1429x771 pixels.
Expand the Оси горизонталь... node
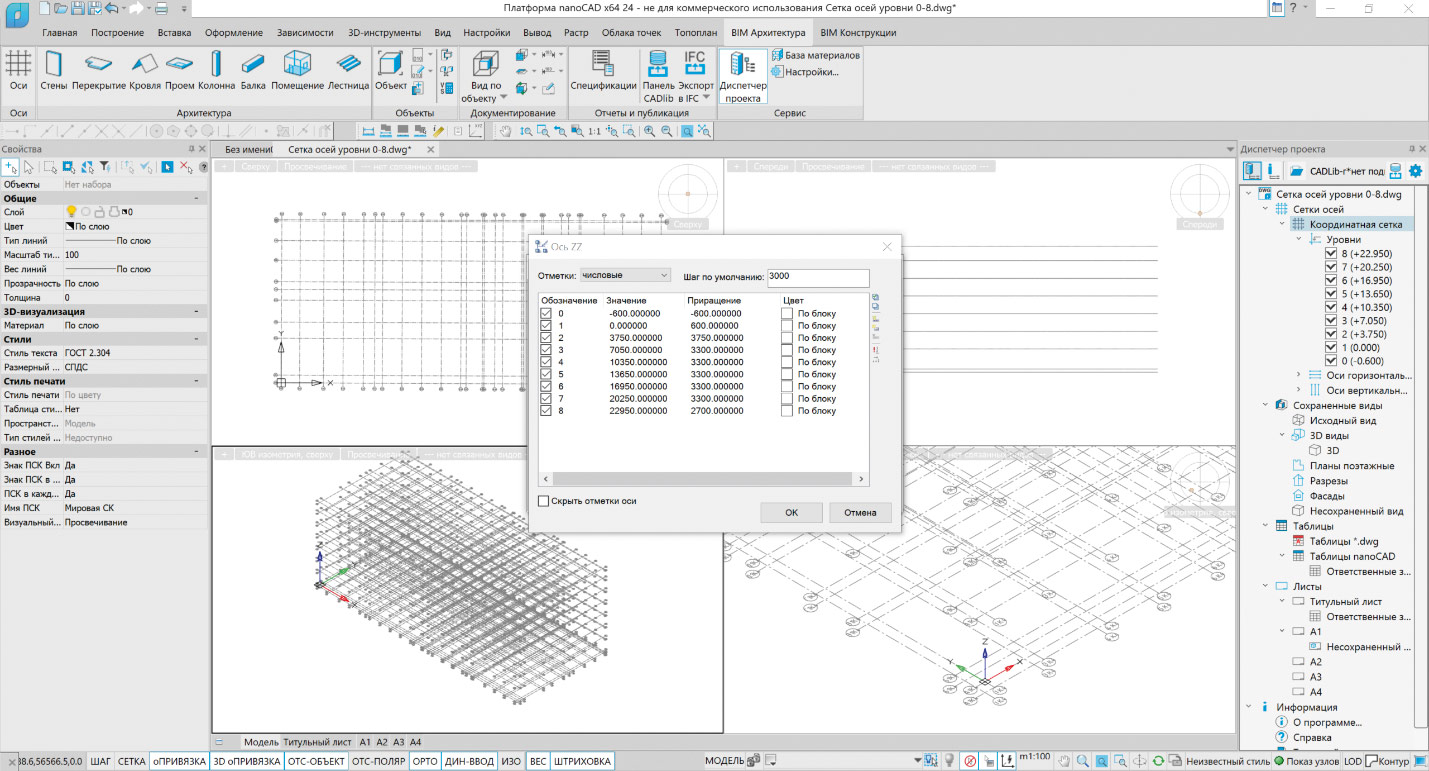click(x=1299, y=375)
